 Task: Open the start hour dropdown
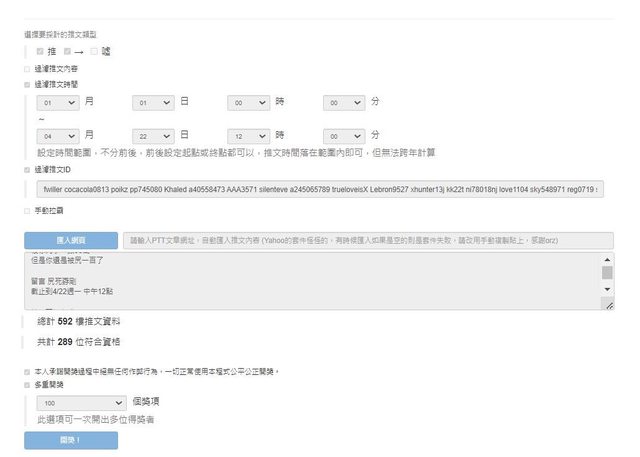point(248,103)
